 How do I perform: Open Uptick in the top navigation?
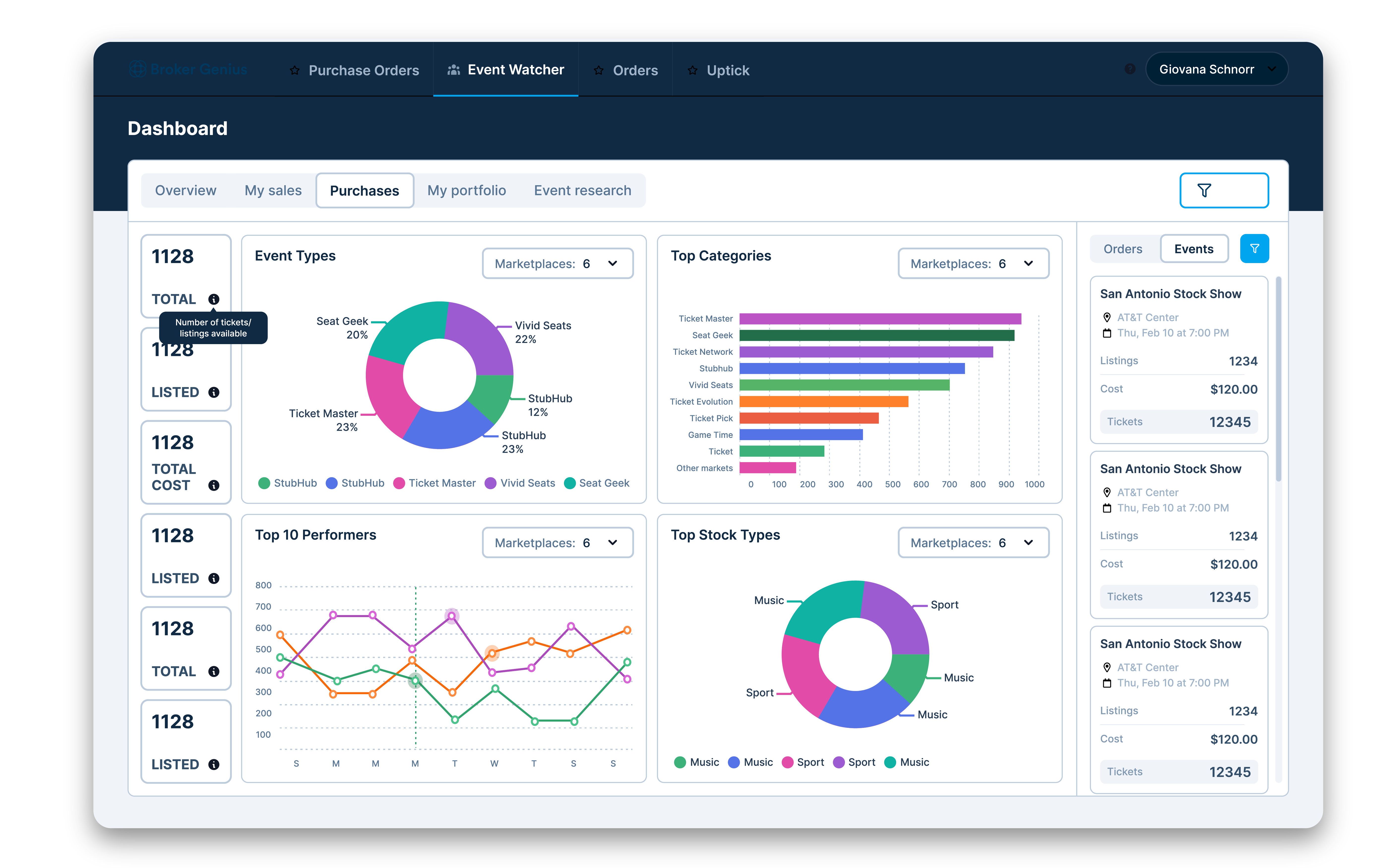pos(728,70)
